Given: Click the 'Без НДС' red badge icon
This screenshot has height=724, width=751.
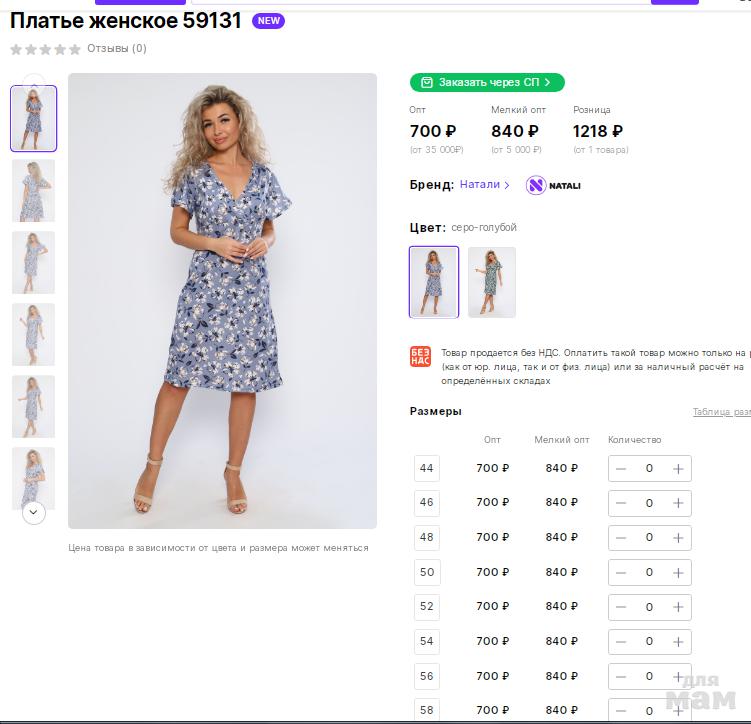Looking at the screenshot, I should [x=420, y=357].
